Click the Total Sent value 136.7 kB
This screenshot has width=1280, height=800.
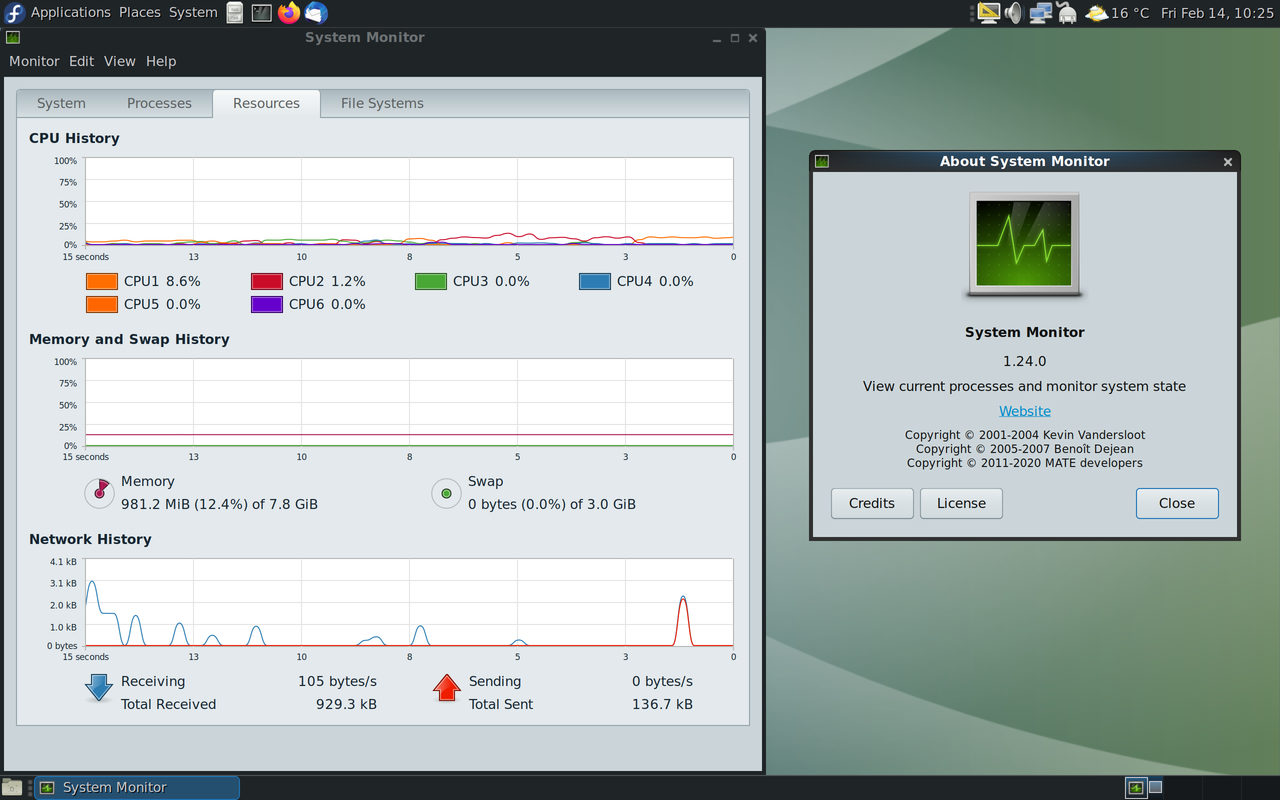pos(662,704)
